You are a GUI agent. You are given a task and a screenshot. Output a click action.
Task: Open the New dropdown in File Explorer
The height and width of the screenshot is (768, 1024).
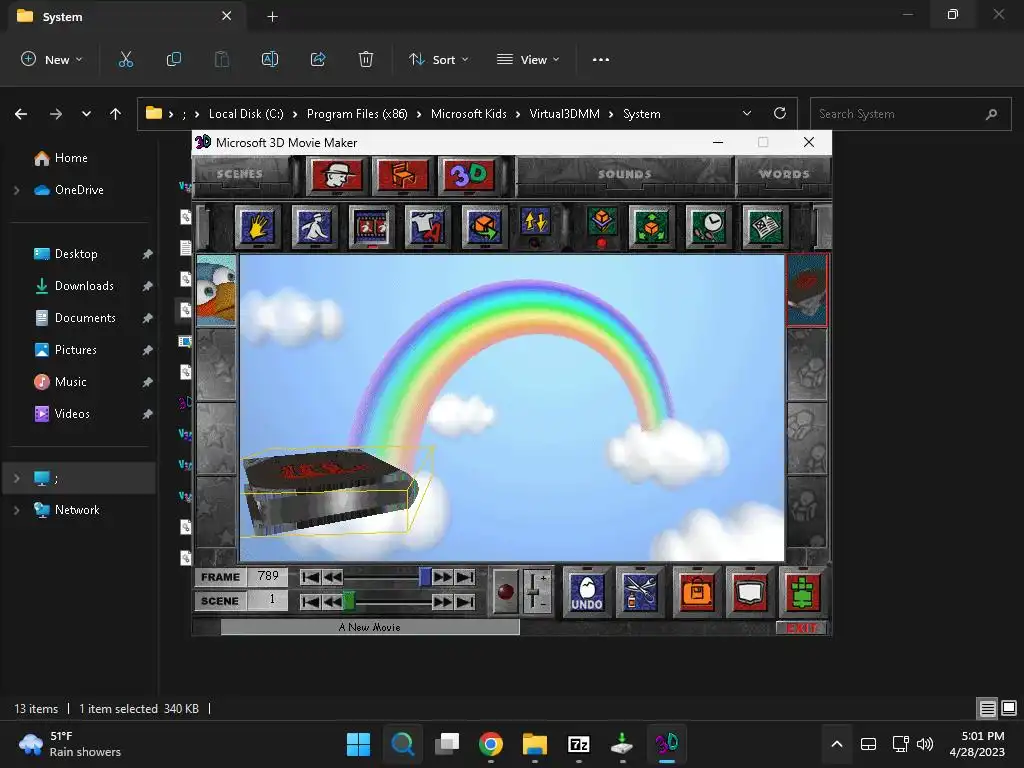click(52, 59)
